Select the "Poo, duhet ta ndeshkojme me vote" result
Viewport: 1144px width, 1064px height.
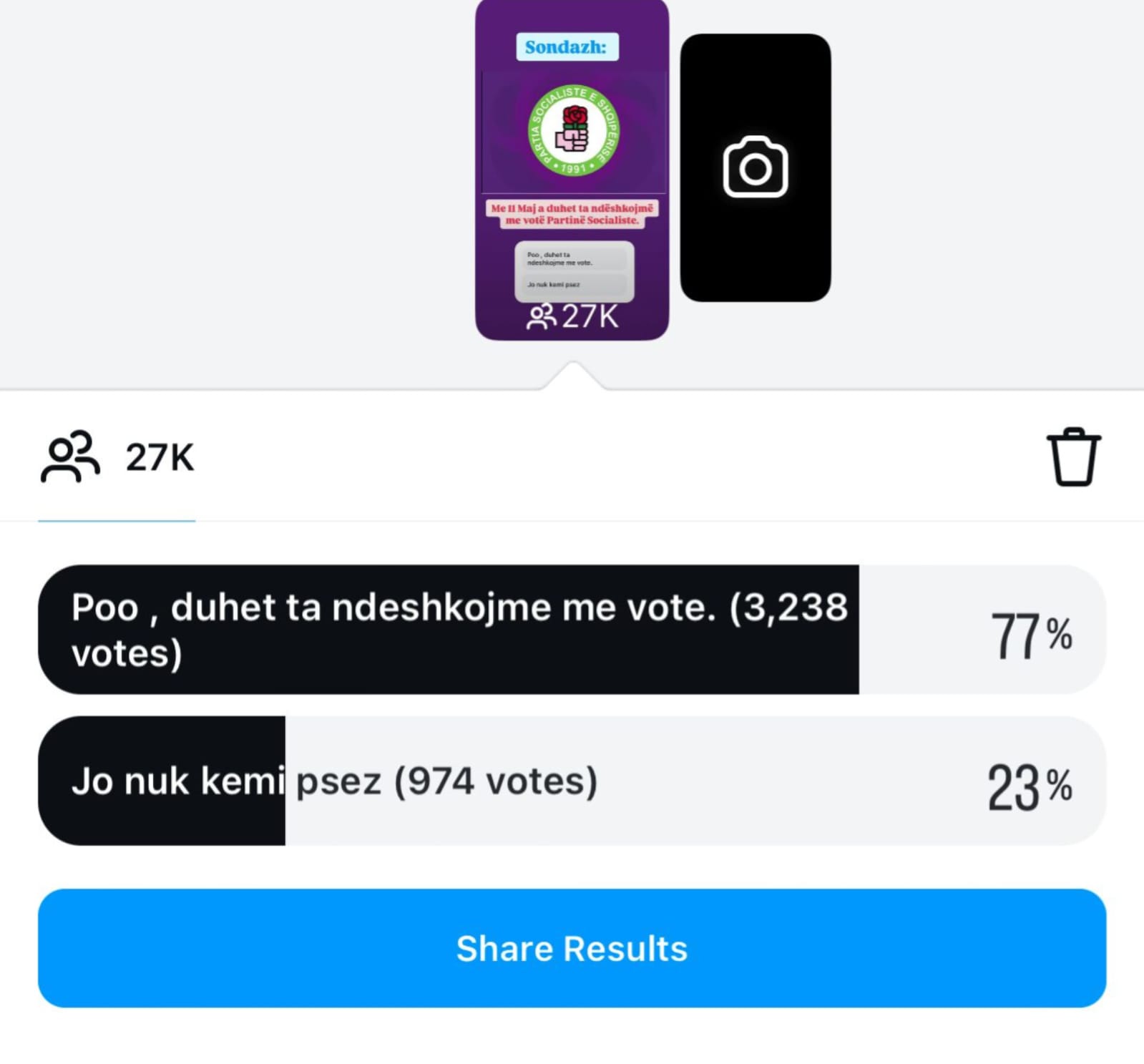(x=572, y=630)
